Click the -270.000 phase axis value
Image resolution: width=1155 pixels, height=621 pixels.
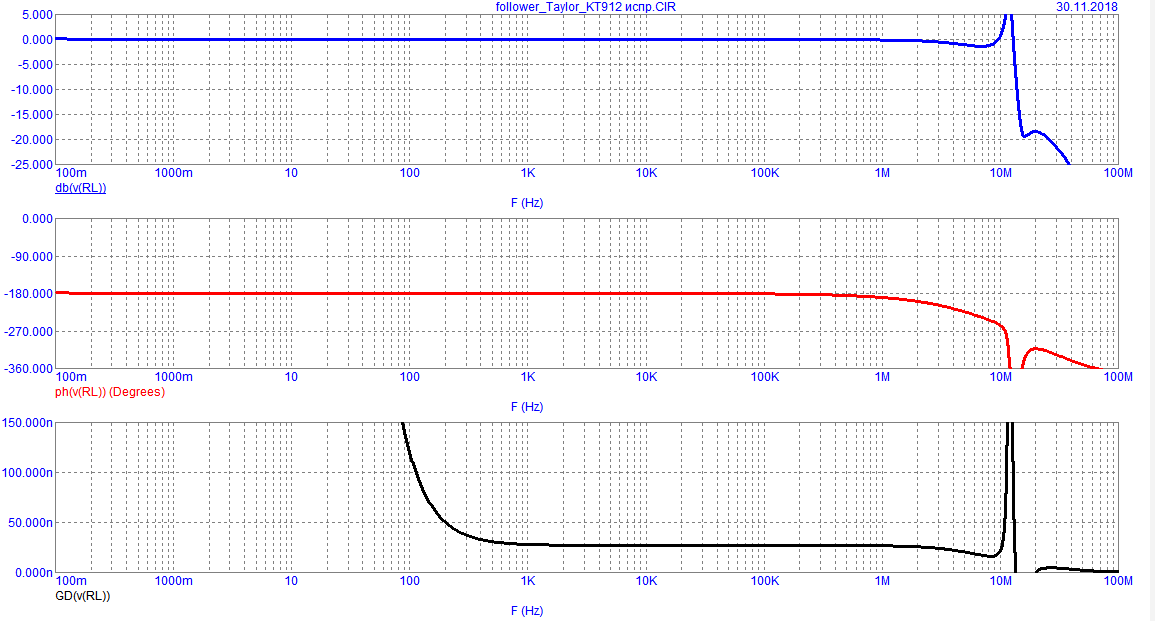pos(29,331)
